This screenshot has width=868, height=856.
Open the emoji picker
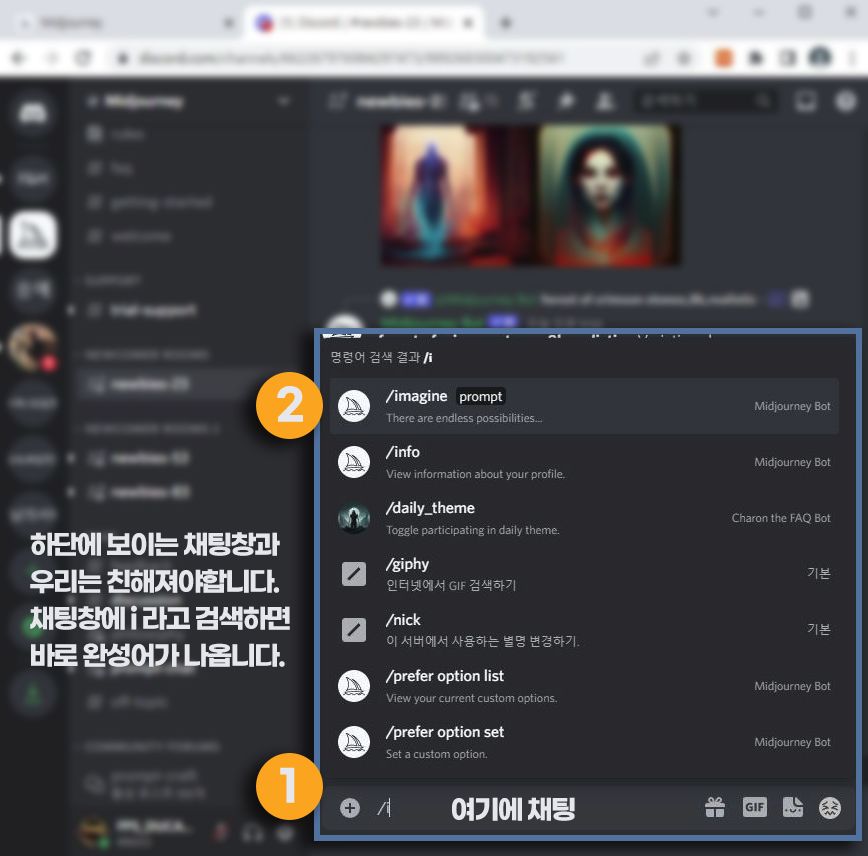(x=829, y=808)
